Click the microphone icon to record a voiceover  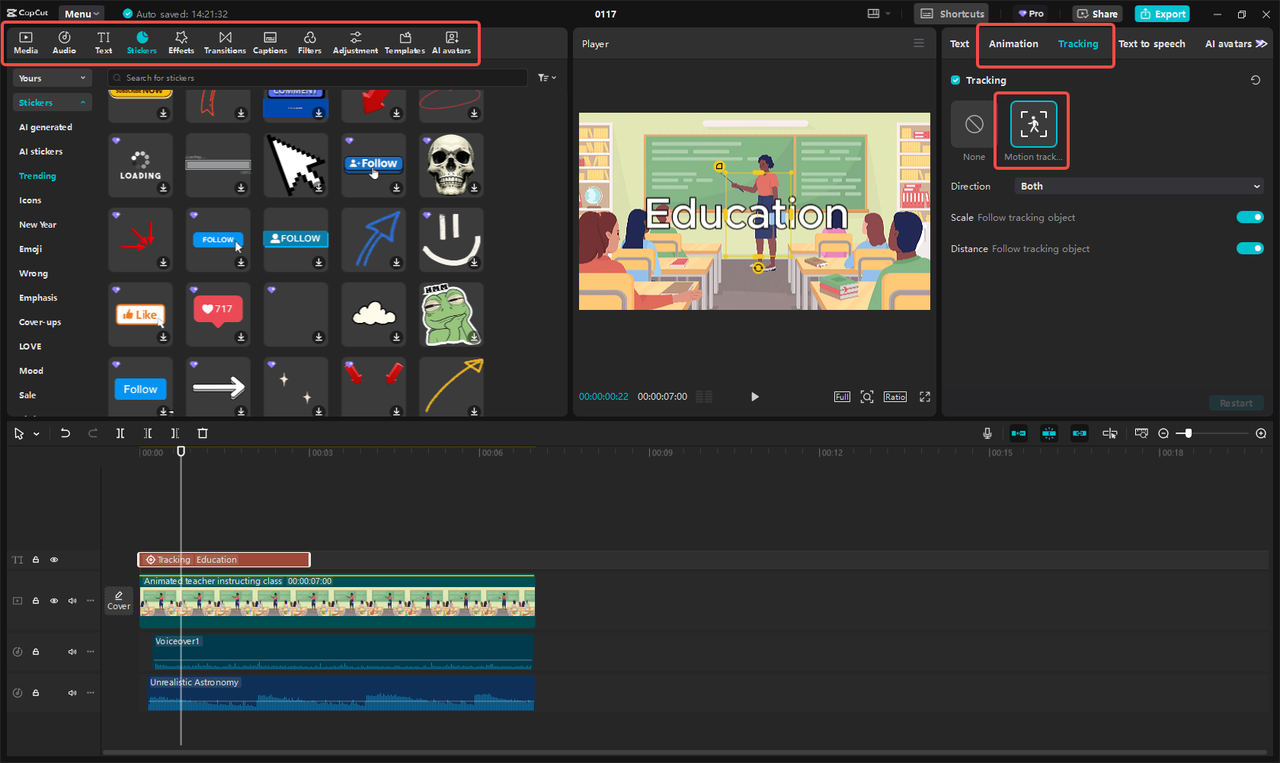[x=987, y=433]
